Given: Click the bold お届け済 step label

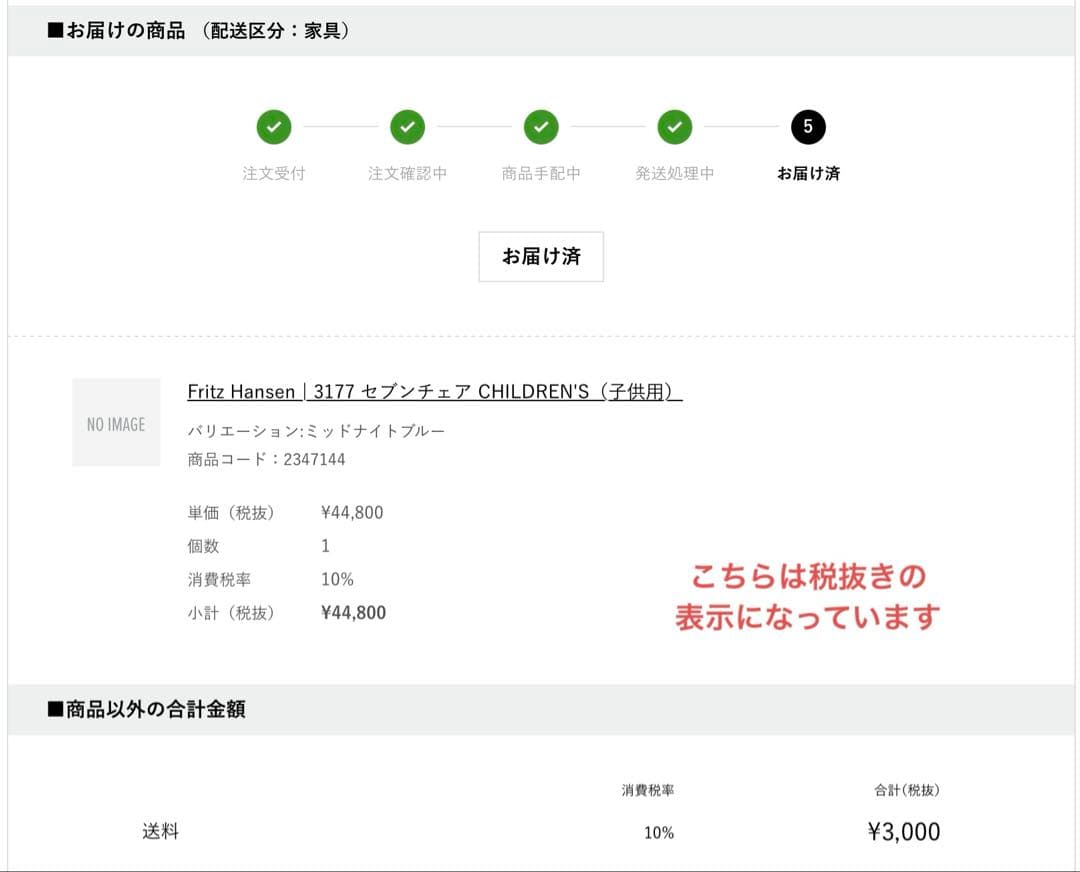Looking at the screenshot, I should coord(808,173).
